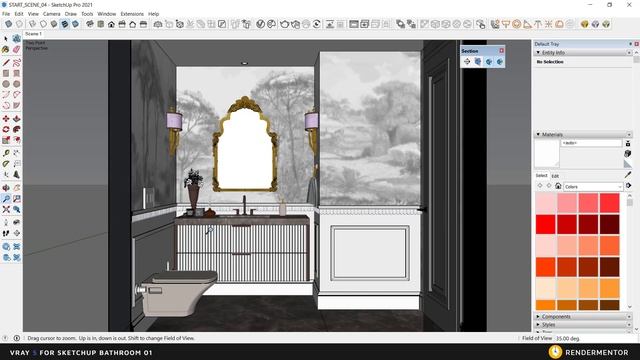The height and width of the screenshot is (360, 640).
Task: Toggle Display Section Cuts in Section toolbar
Action: (x=489, y=62)
